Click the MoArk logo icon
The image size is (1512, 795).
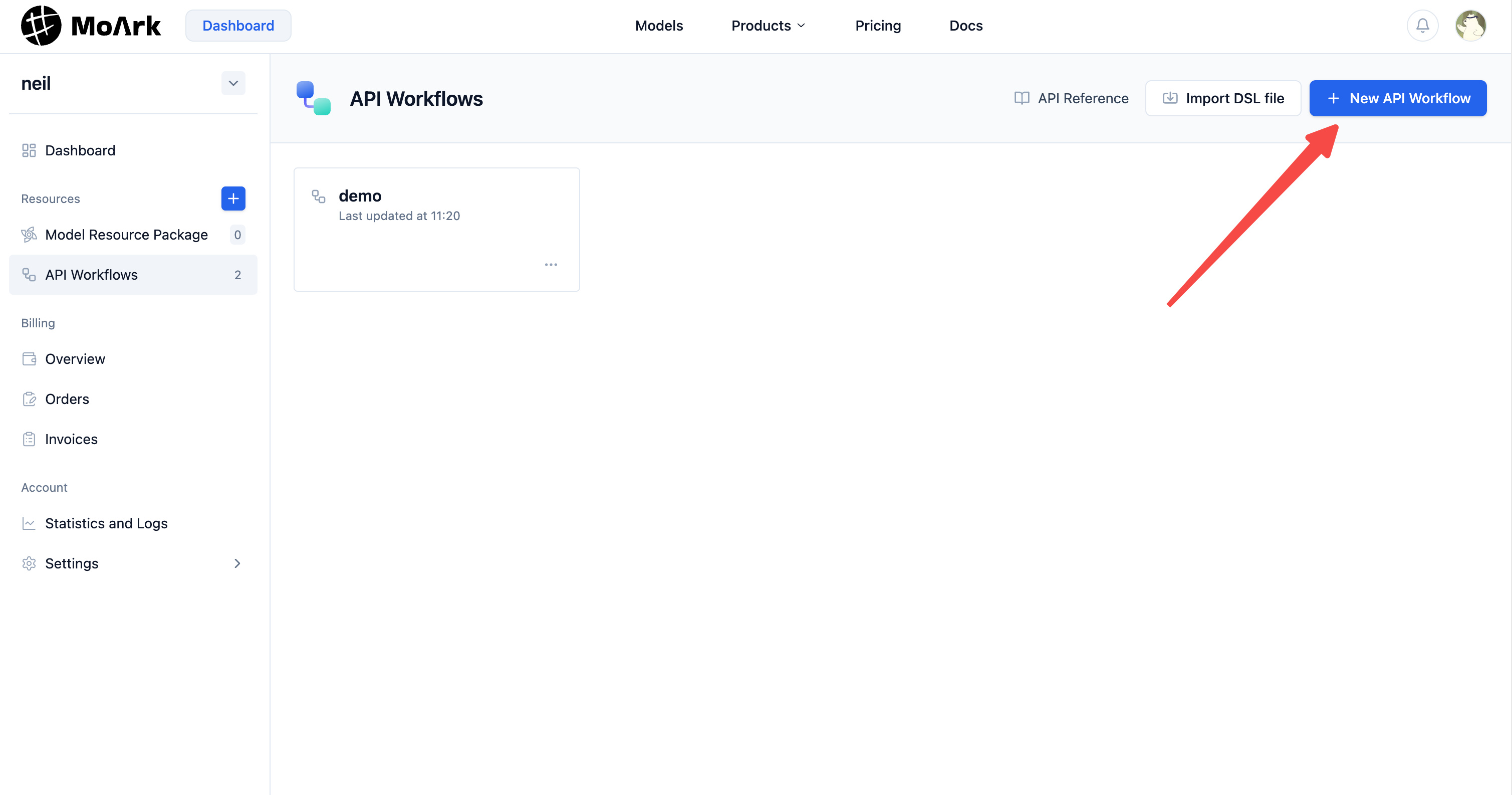click(40, 25)
